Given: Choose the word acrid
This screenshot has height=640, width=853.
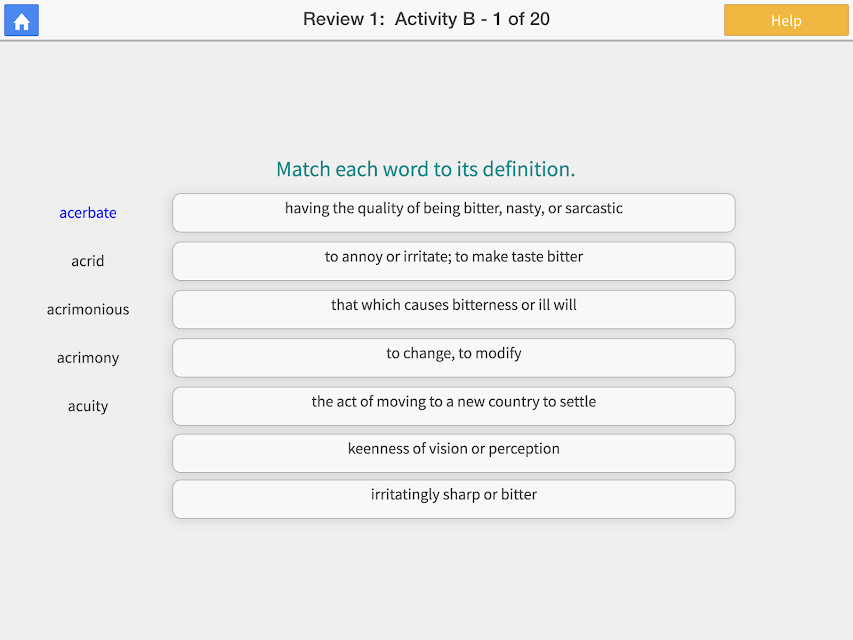Looking at the screenshot, I should pos(88,261).
